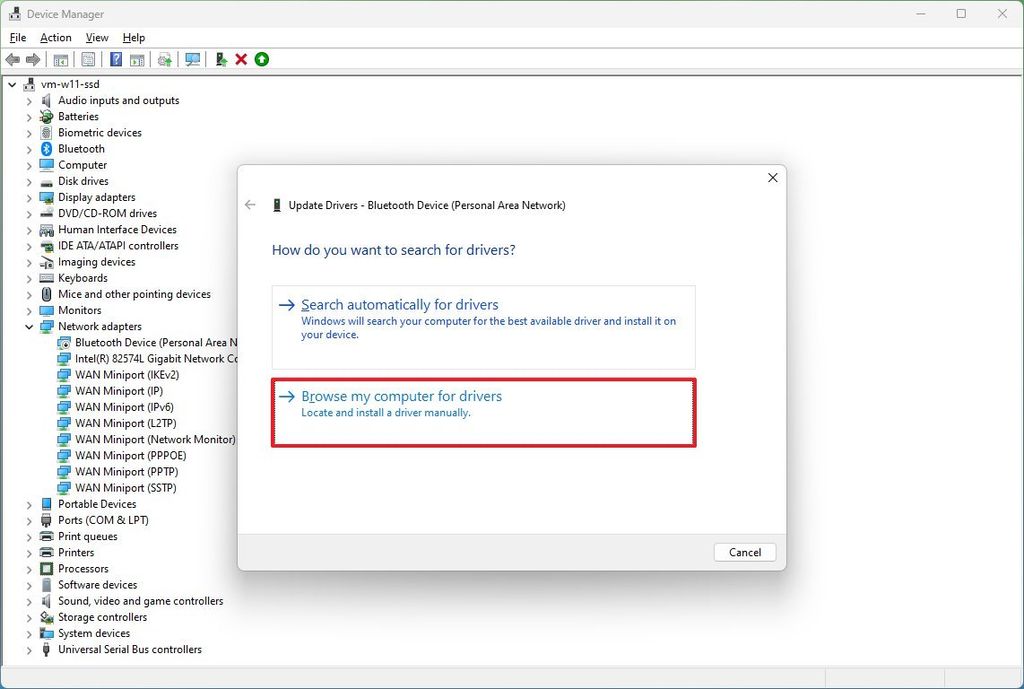Viewport: 1024px width, 689px height.
Task: Open the Action menu
Action: pyautogui.click(x=55, y=37)
